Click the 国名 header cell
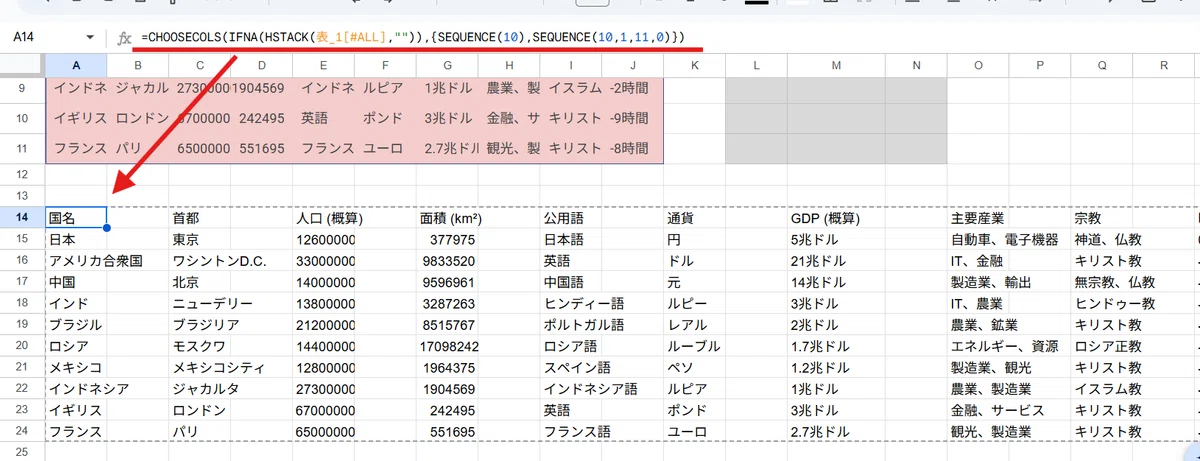1200x461 pixels. coord(75,217)
